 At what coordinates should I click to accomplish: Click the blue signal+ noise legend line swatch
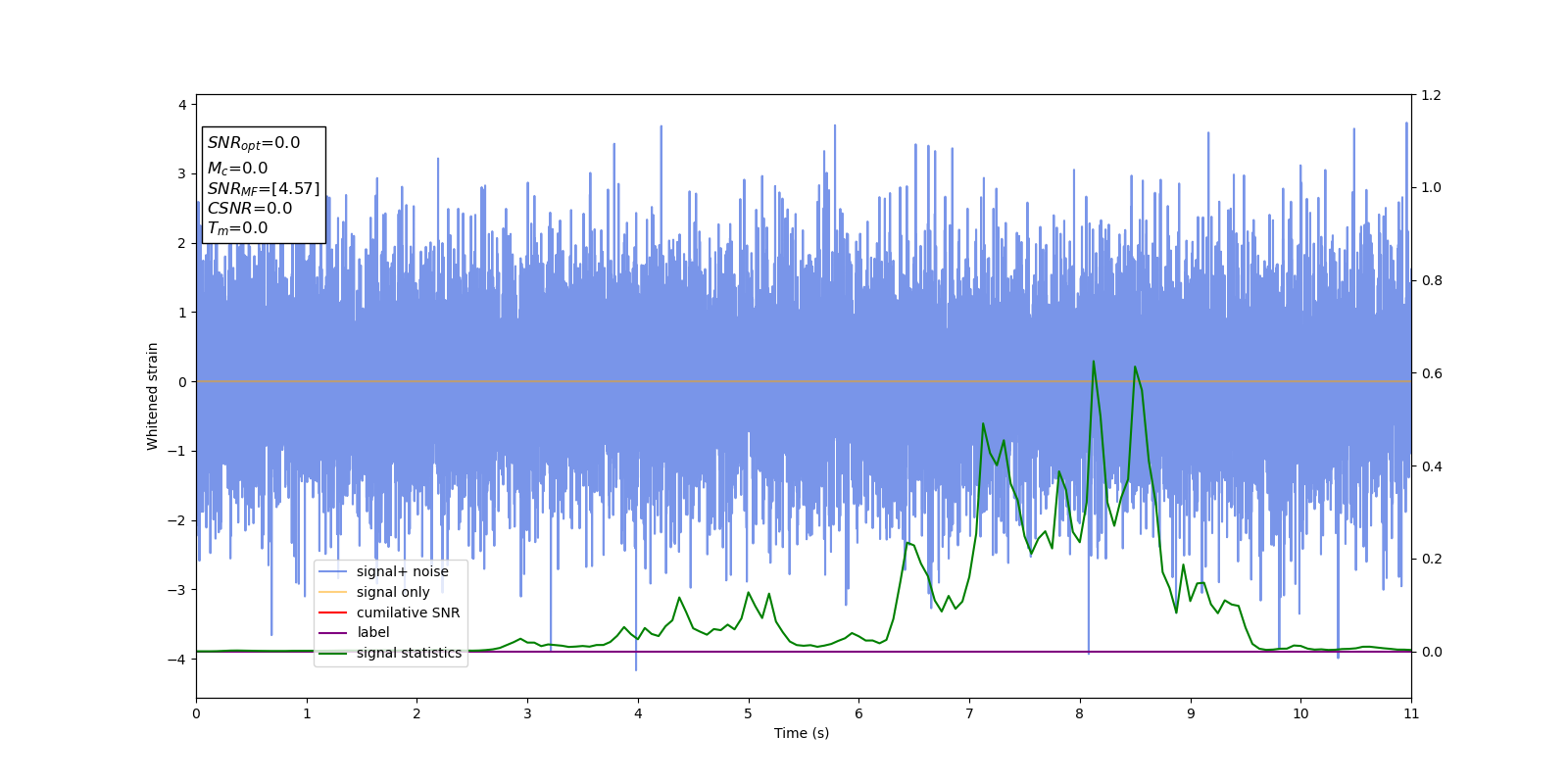(x=333, y=572)
